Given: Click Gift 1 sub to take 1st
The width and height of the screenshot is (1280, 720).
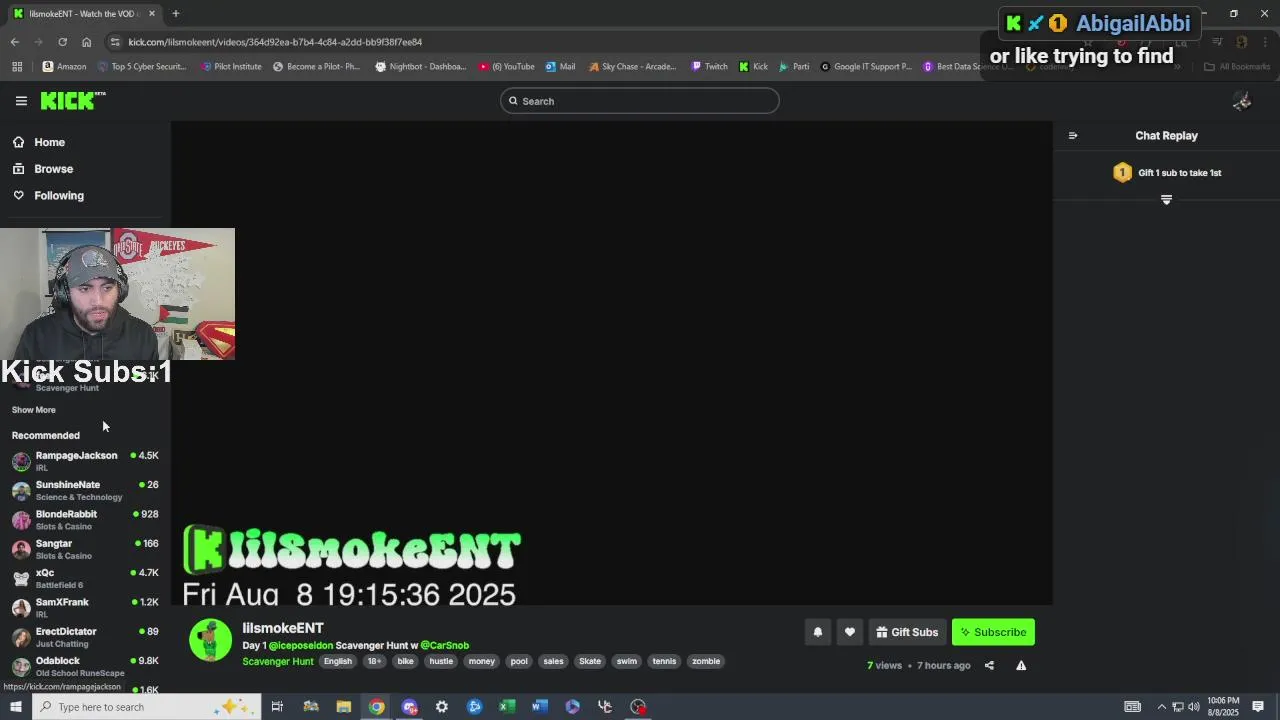Looking at the screenshot, I should pos(1167,173).
